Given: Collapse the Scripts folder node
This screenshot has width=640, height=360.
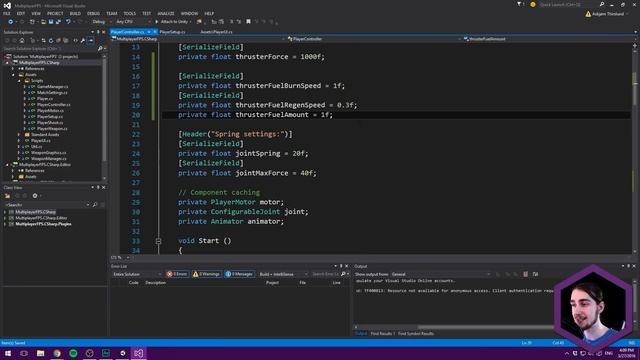Looking at the screenshot, I should 19,80.
